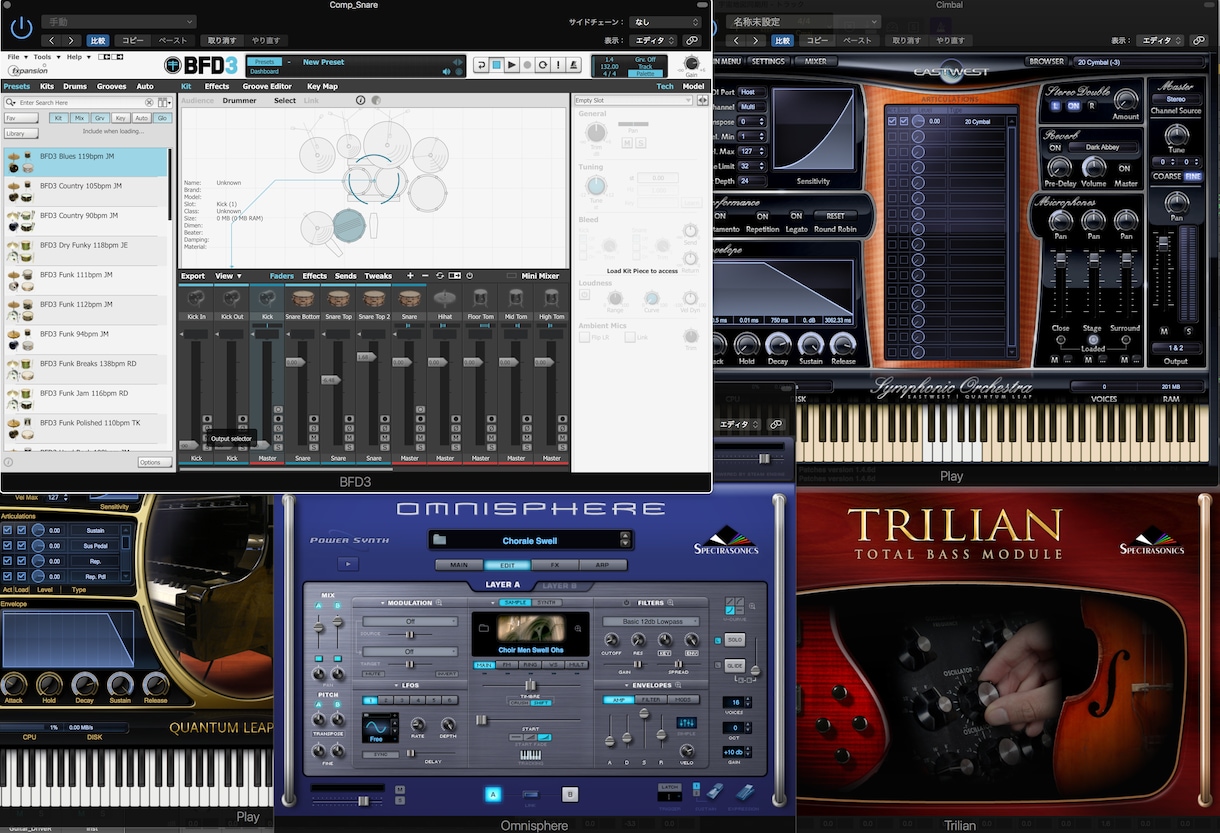Viewport: 1220px width, 833px height.
Task: Toggle the Omnisphere SOLO button
Action: point(735,639)
